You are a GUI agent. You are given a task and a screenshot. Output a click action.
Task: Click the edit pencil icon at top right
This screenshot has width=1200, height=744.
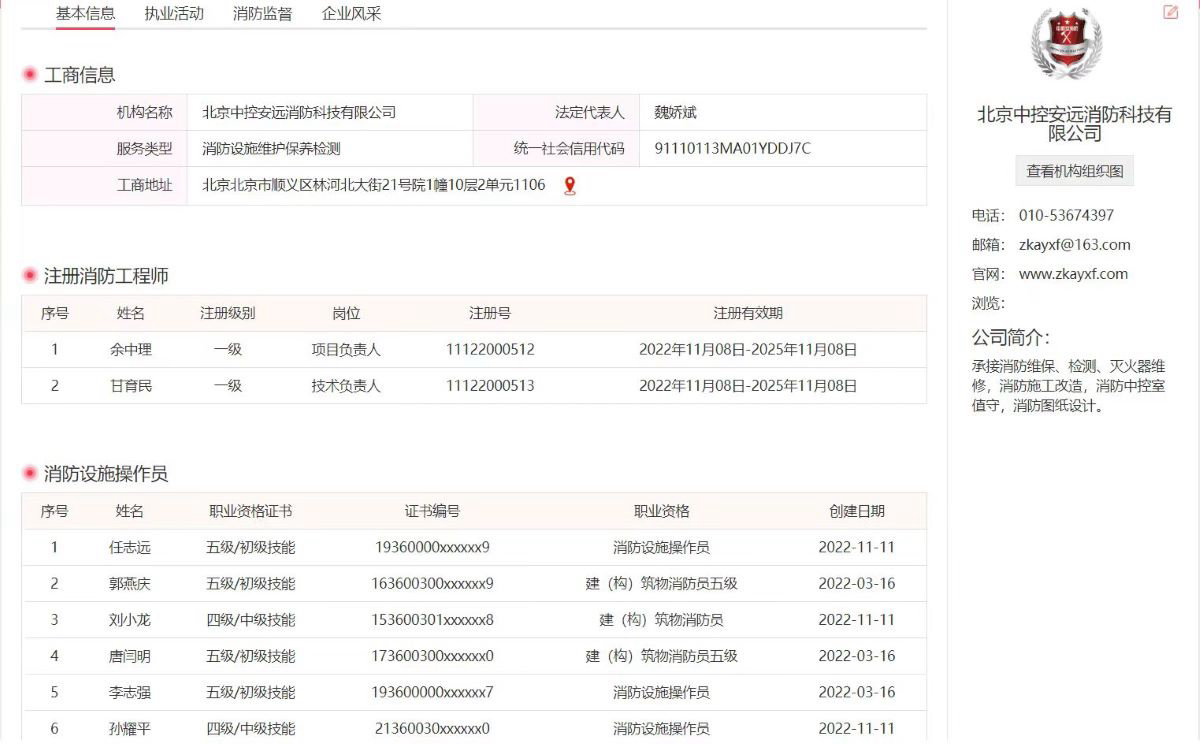tap(1171, 12)
